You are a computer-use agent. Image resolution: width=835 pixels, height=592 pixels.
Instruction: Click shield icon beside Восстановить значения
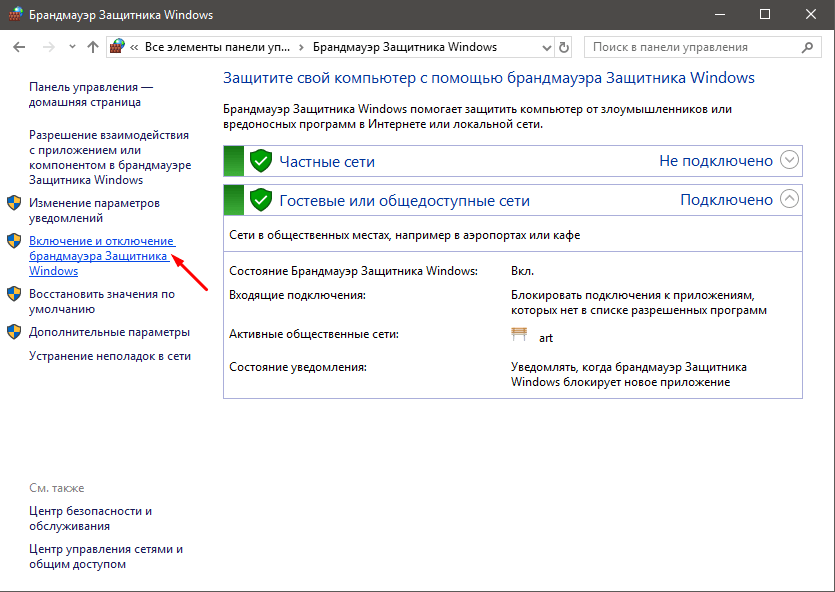14,294
